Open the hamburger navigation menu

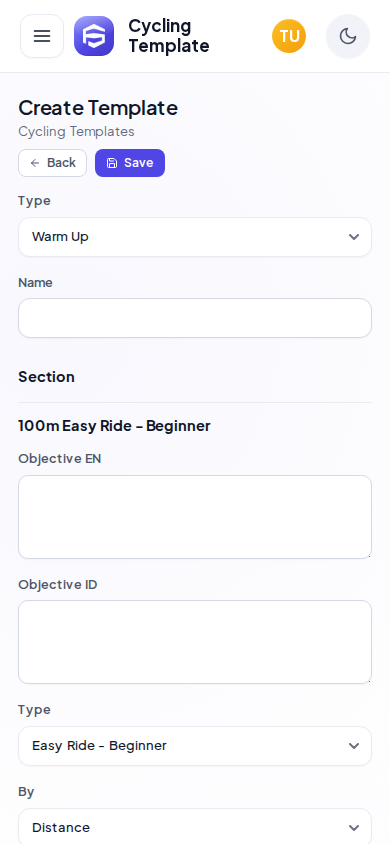click(42, 36)
